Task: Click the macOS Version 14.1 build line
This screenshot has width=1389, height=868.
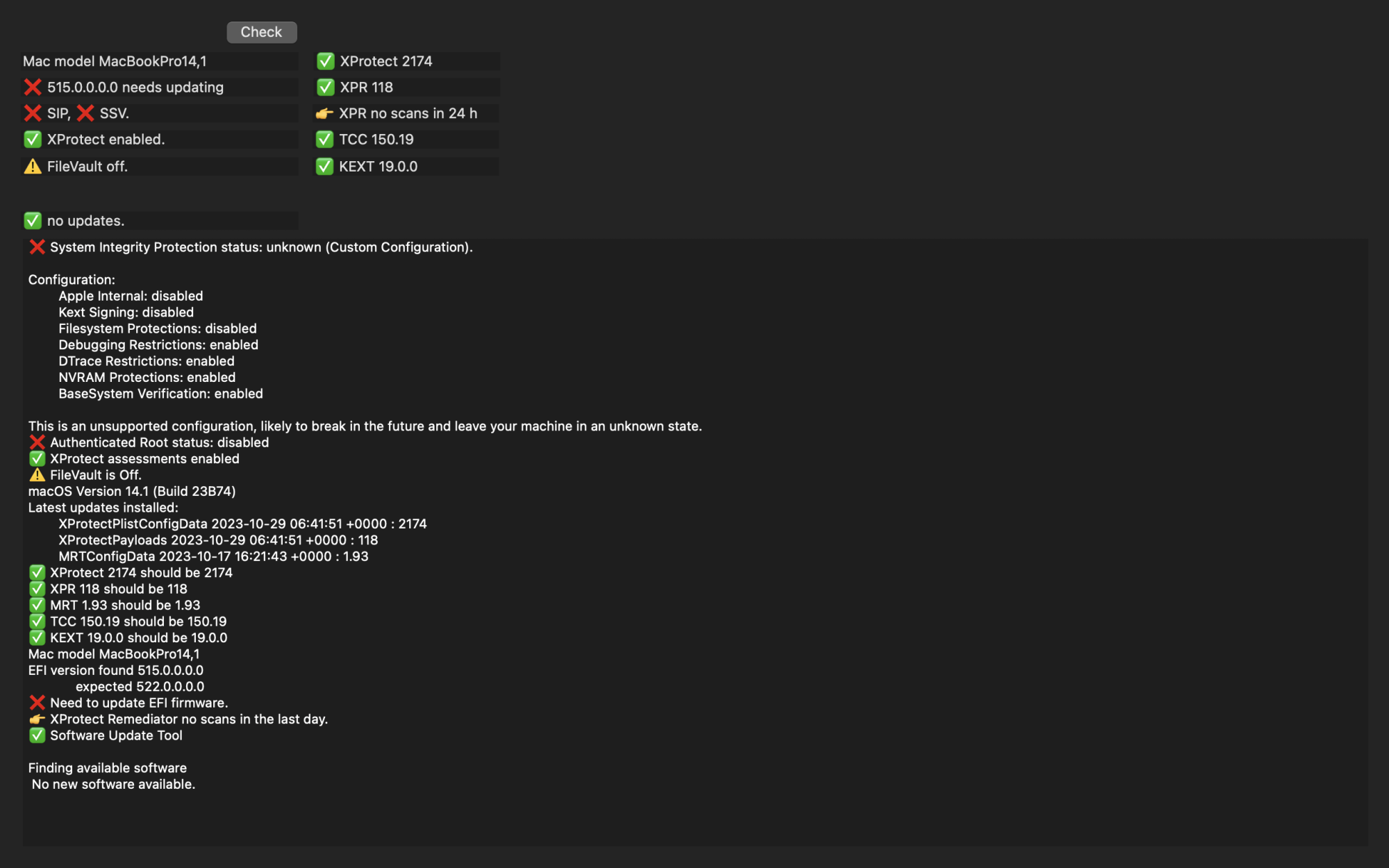Action: pos(132,492)
